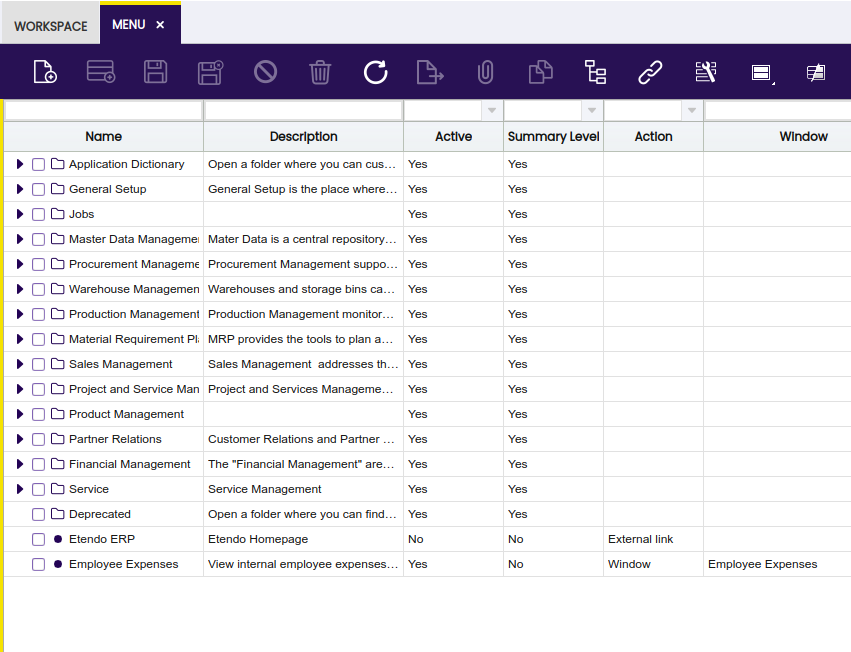Select the Employee Expenses checkbox
Screen dimensions: 851x652
pyautogui.click(x=39, y=564)
